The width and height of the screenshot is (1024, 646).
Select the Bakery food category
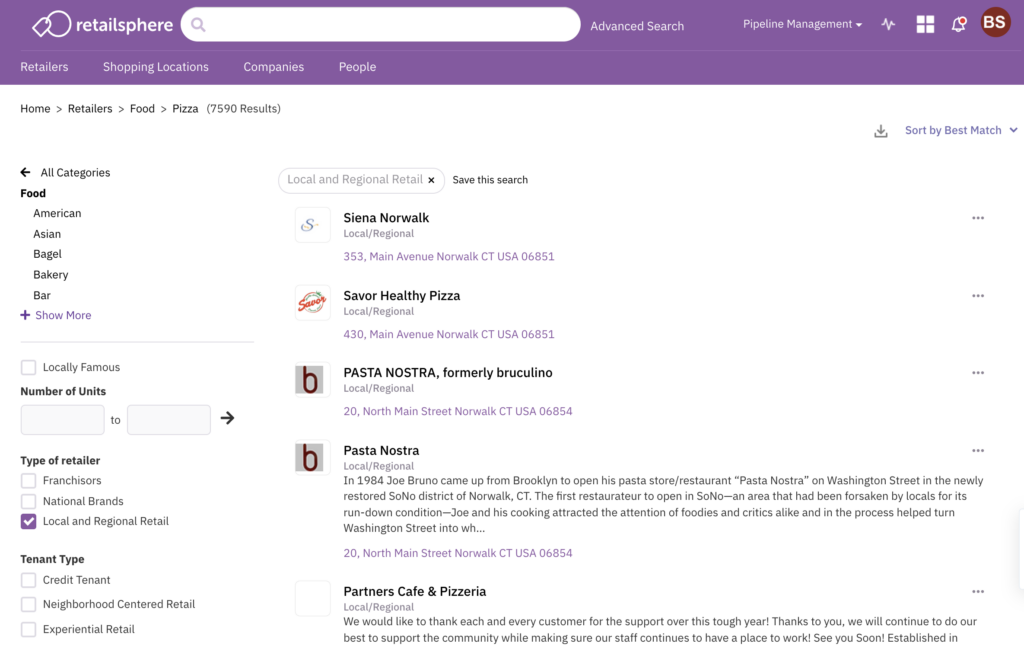pos(51,275)
